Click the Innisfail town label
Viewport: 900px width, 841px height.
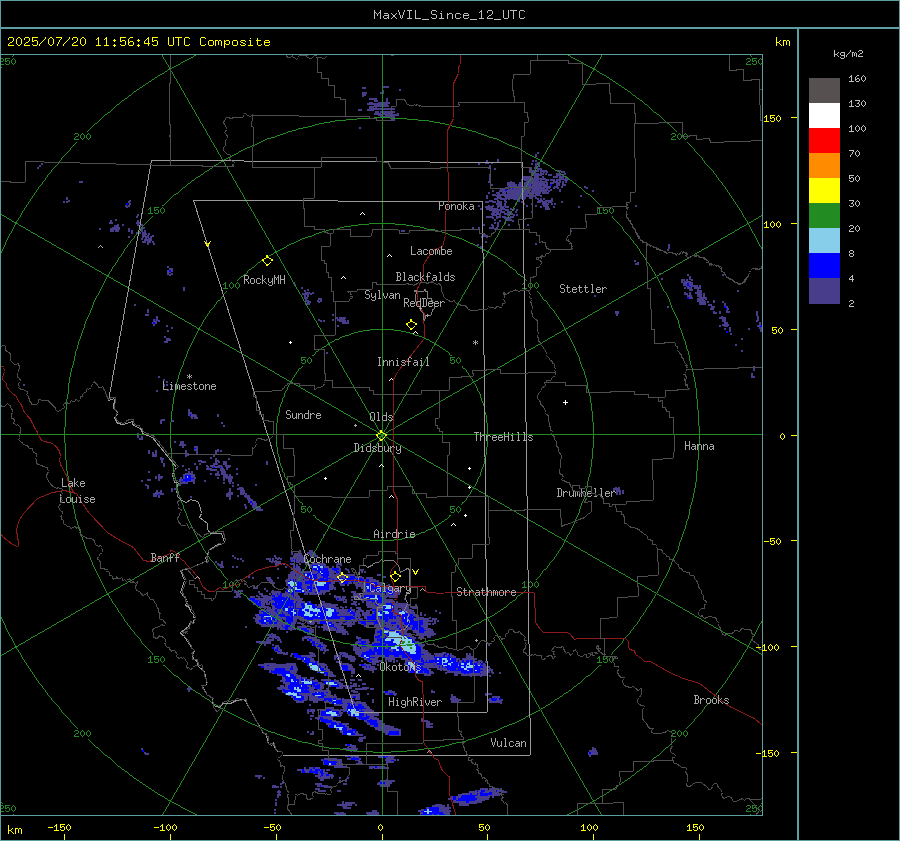click(x=403, y=362)
